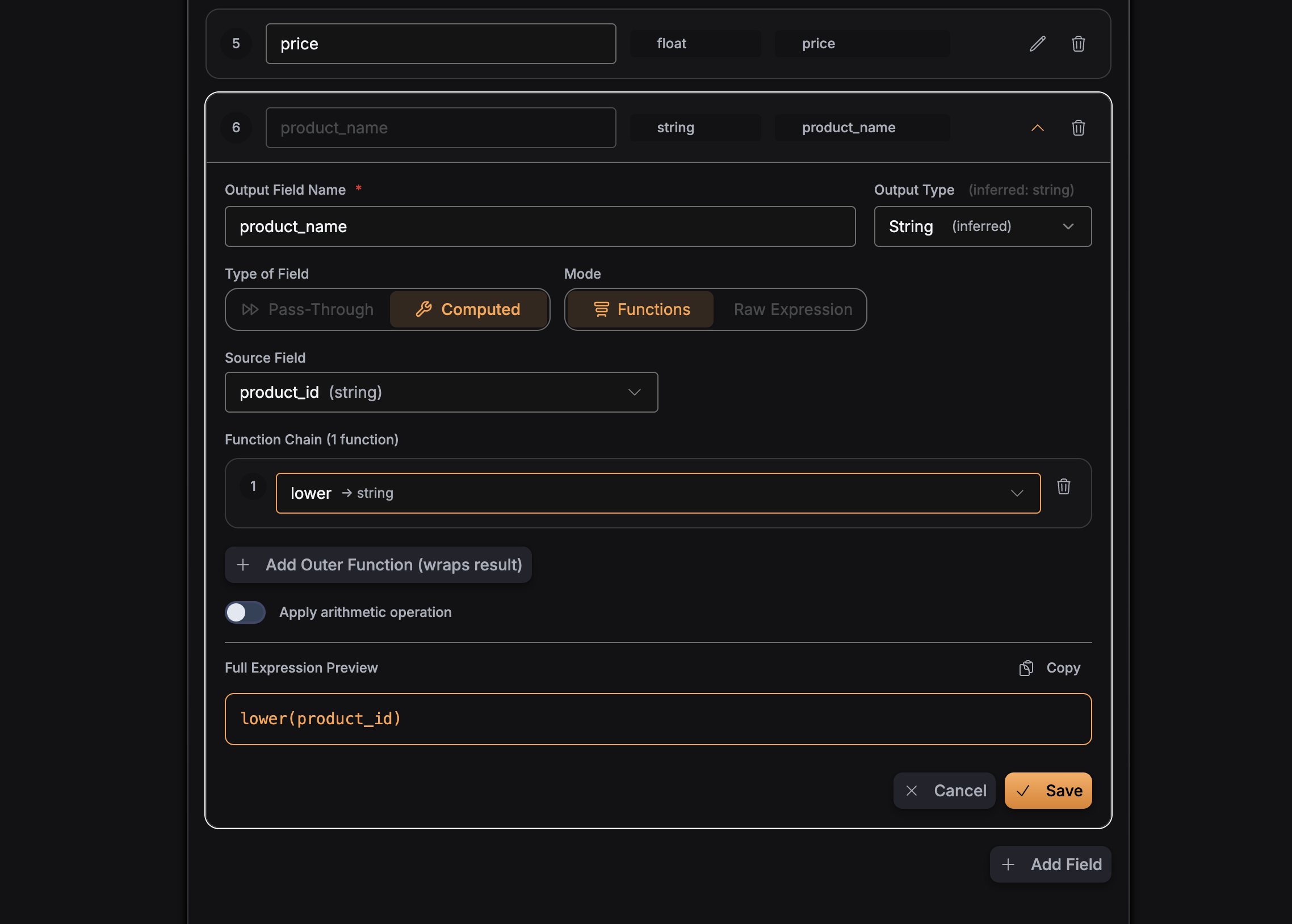
Task: Click the Copy expression clipboard icon
Action: tap(1026, 668)
